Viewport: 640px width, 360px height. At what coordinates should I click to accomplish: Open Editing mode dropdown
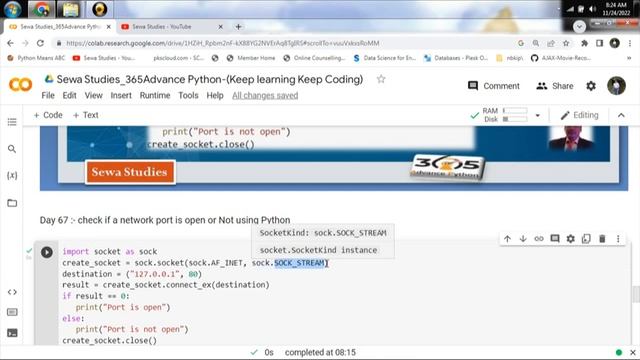click(x=580, y=116)
